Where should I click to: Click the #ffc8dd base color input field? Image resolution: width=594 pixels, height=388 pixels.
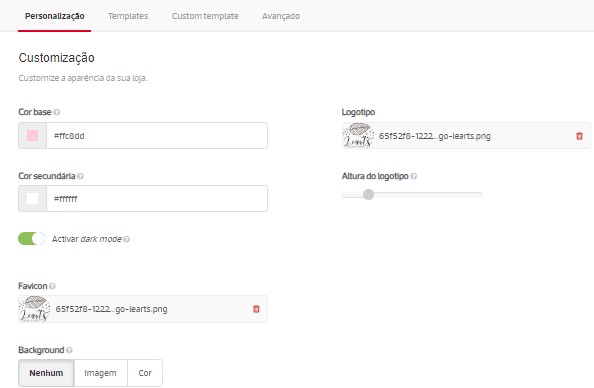(x=157, y=135)
